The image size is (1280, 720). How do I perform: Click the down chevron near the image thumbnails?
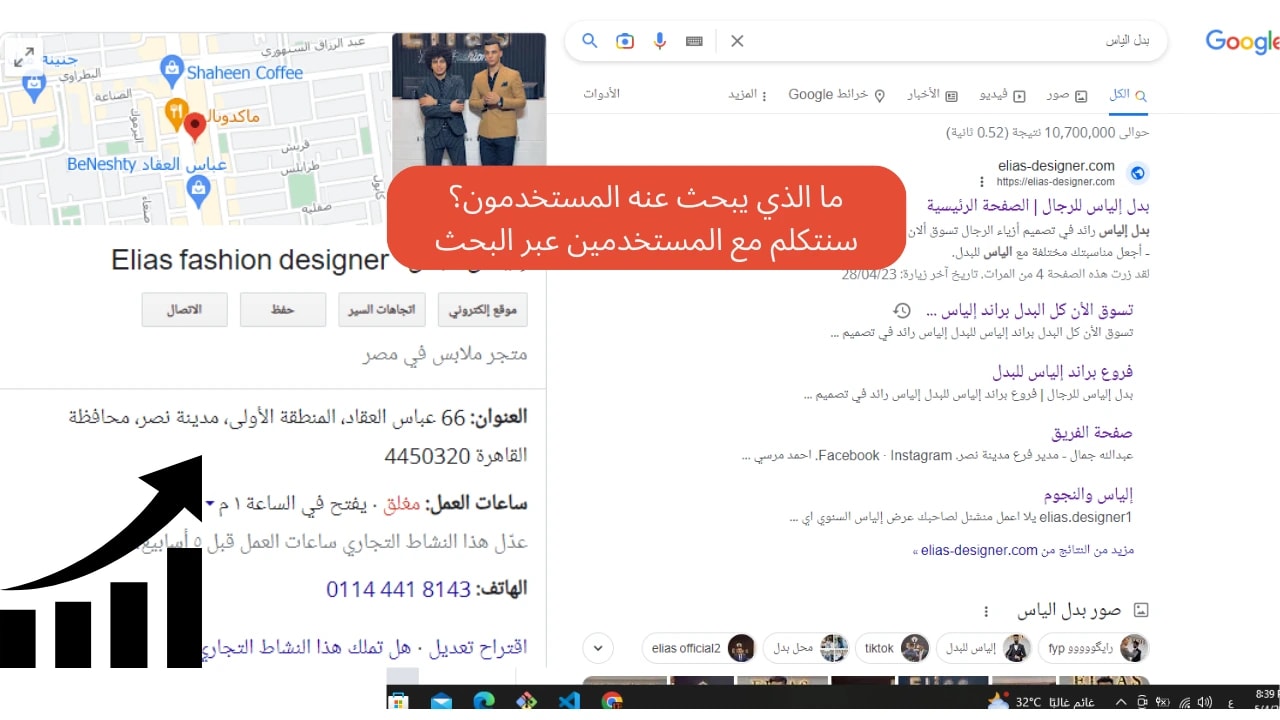pos(597,648)
